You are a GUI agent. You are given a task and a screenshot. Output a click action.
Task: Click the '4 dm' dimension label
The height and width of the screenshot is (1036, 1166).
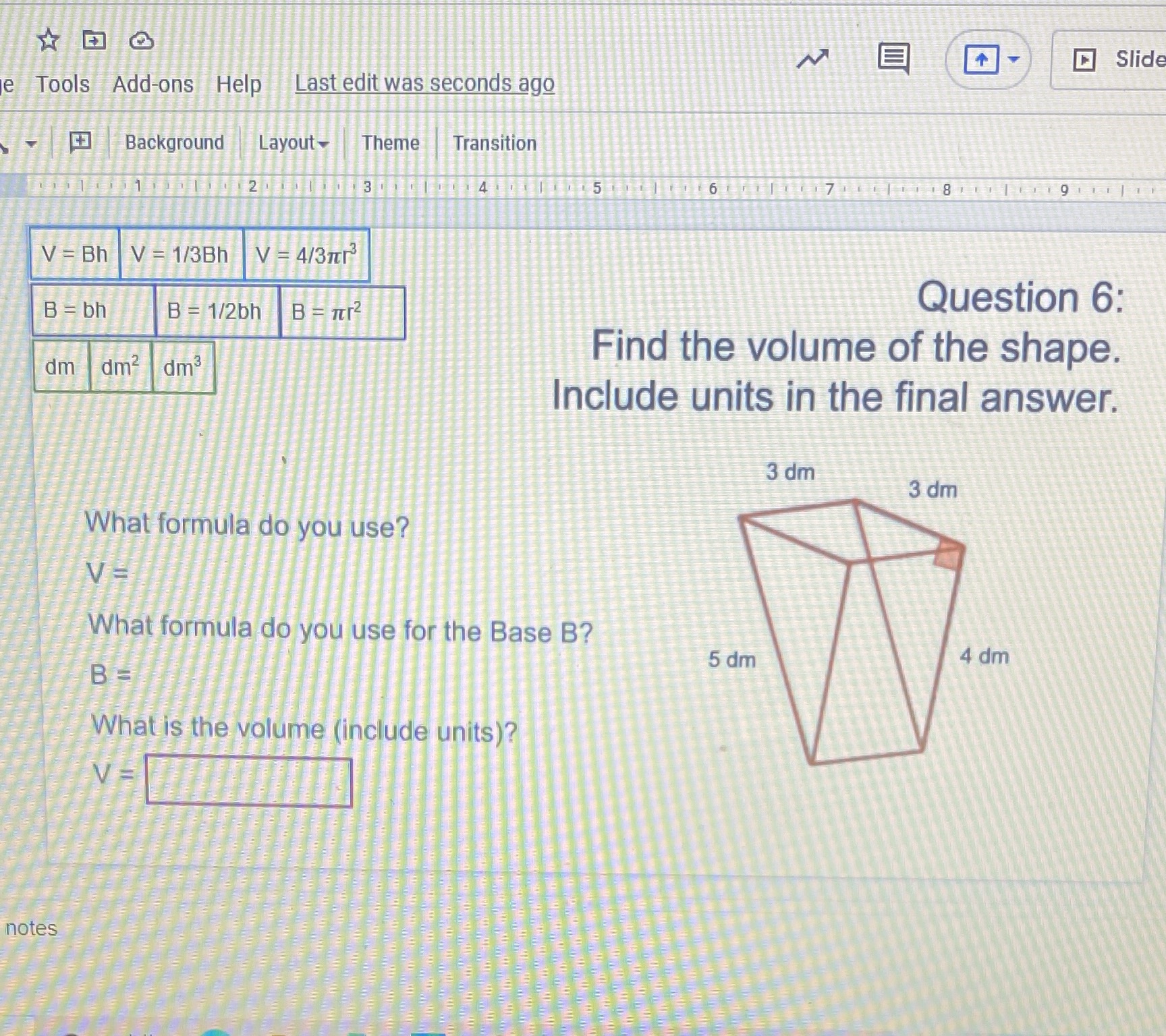984,656
